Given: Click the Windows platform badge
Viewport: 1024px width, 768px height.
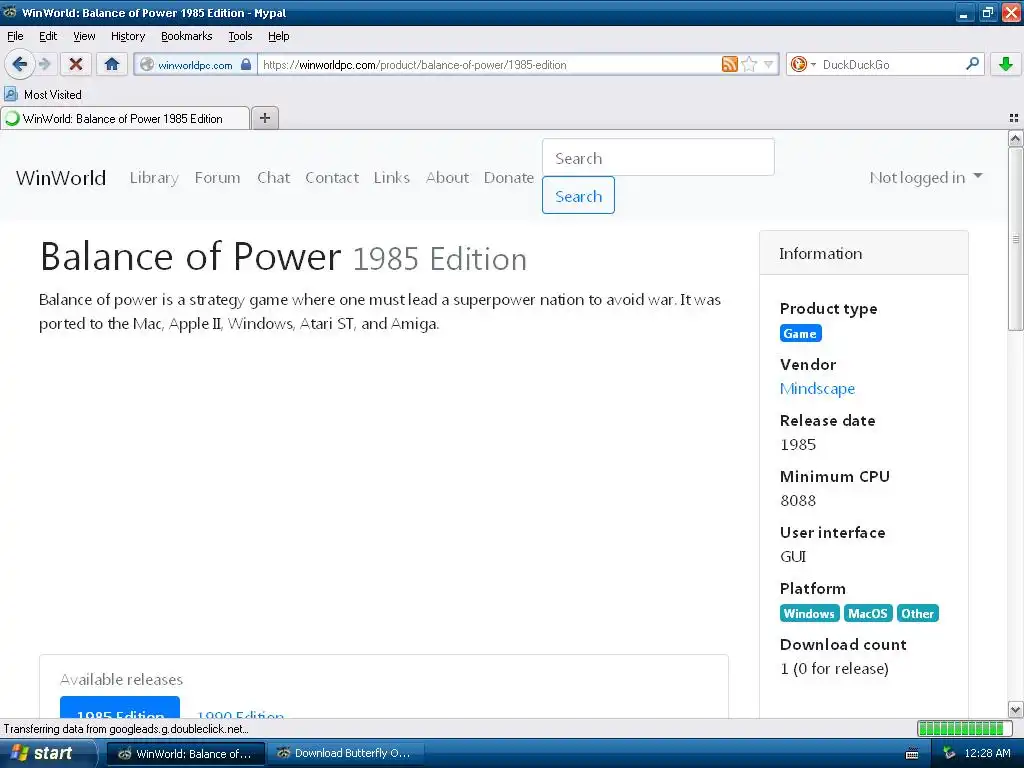Looking at the screenshot, I should tap(808, 613).
